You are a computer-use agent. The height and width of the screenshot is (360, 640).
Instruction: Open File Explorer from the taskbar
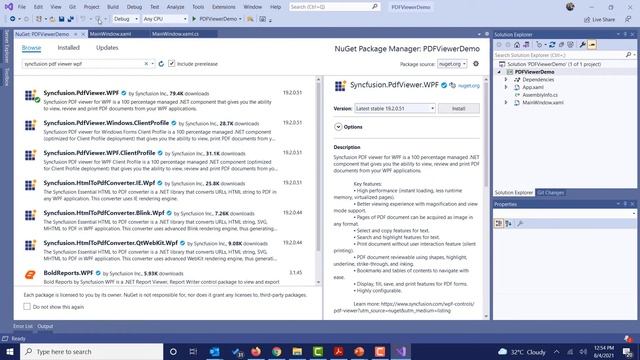(x=297, y=351)
